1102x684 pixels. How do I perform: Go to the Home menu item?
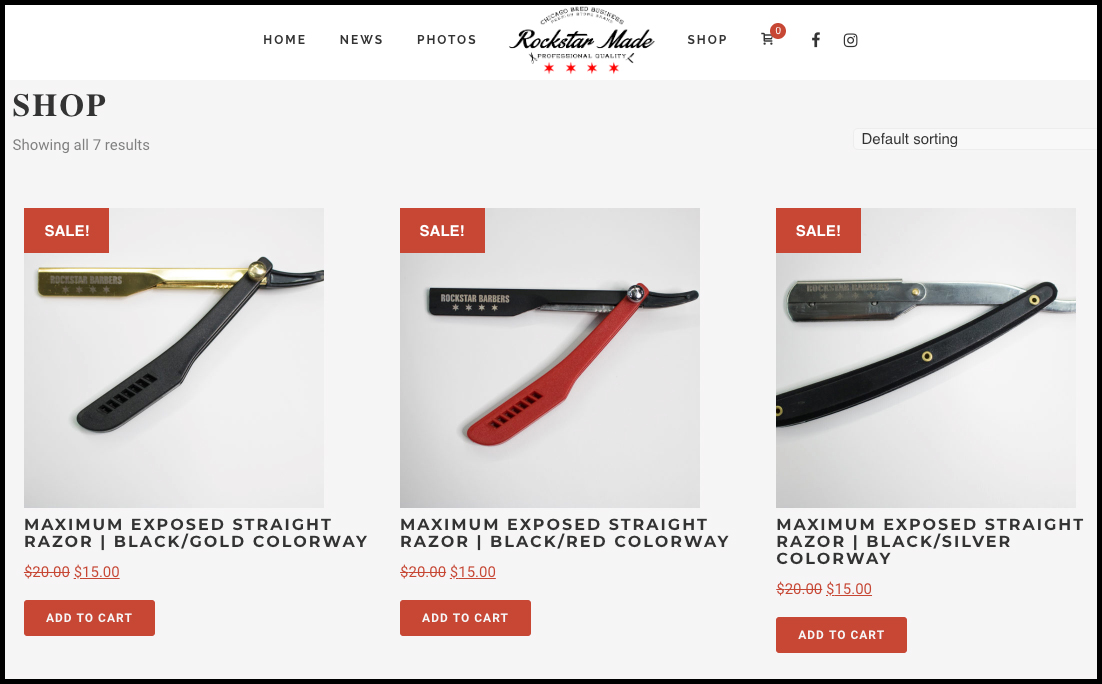[x=285, y=40]
